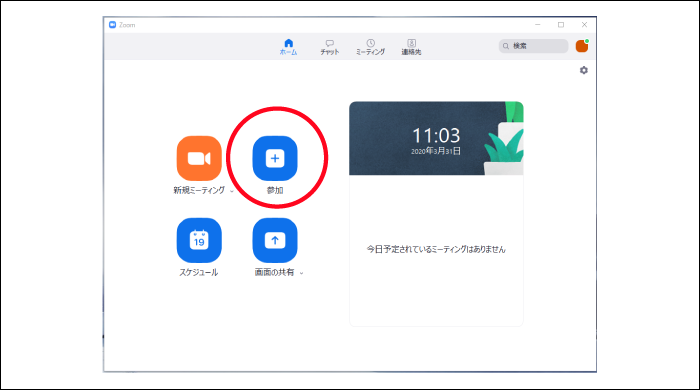Click the スケジュール label text

199,273
